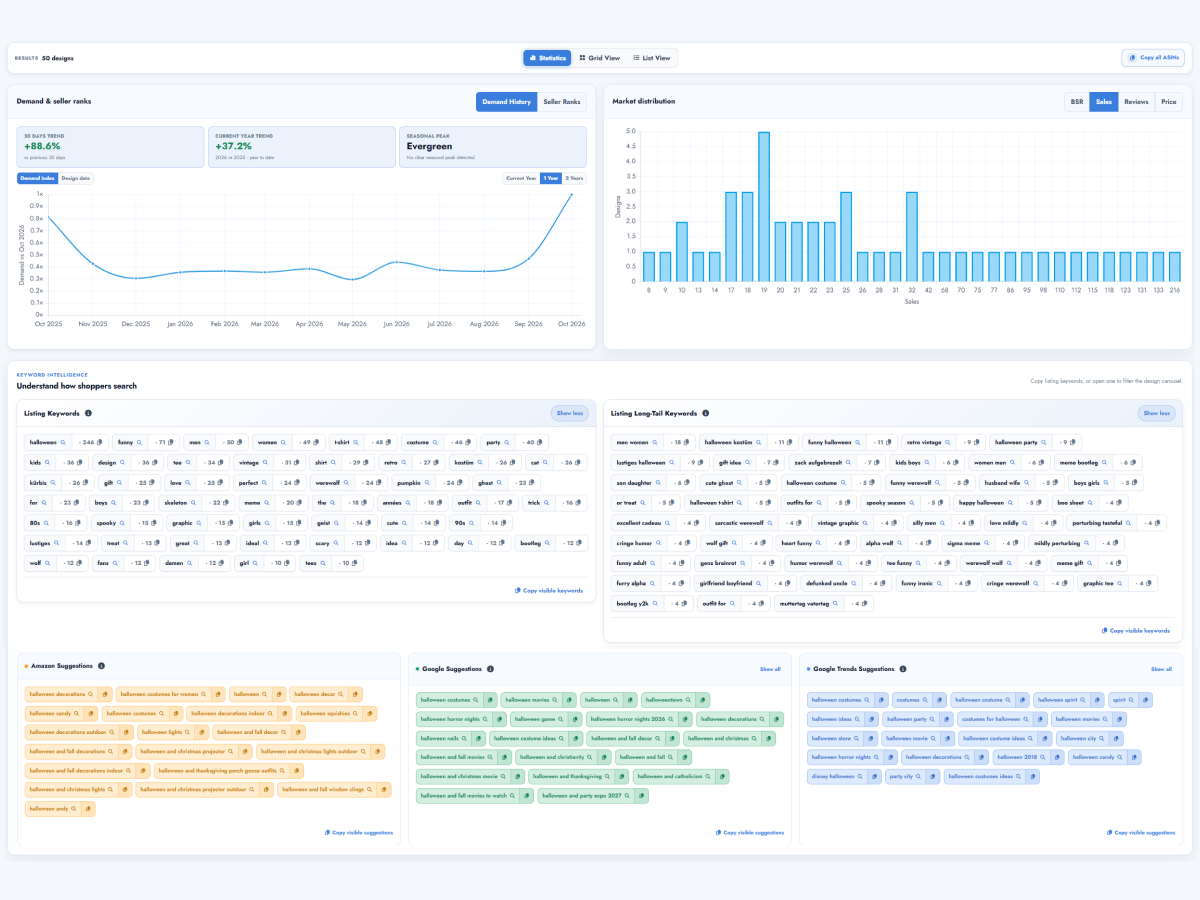Click the search icon on "halloweentown" Google suggestion
This screenshot has width=1200, height=900.
[687, 699]
